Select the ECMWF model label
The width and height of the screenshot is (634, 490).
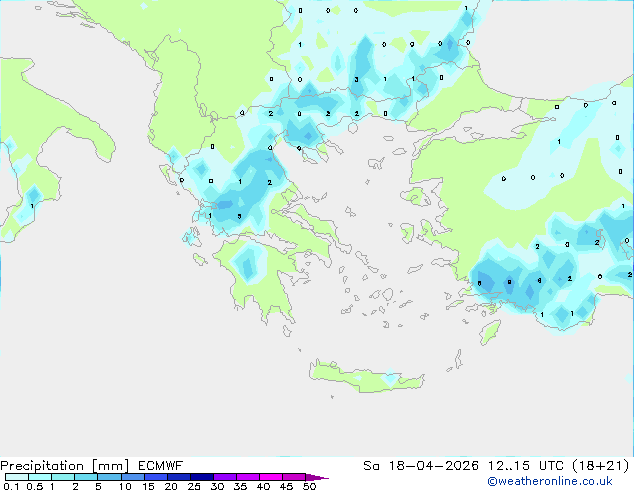coord(161,466)
